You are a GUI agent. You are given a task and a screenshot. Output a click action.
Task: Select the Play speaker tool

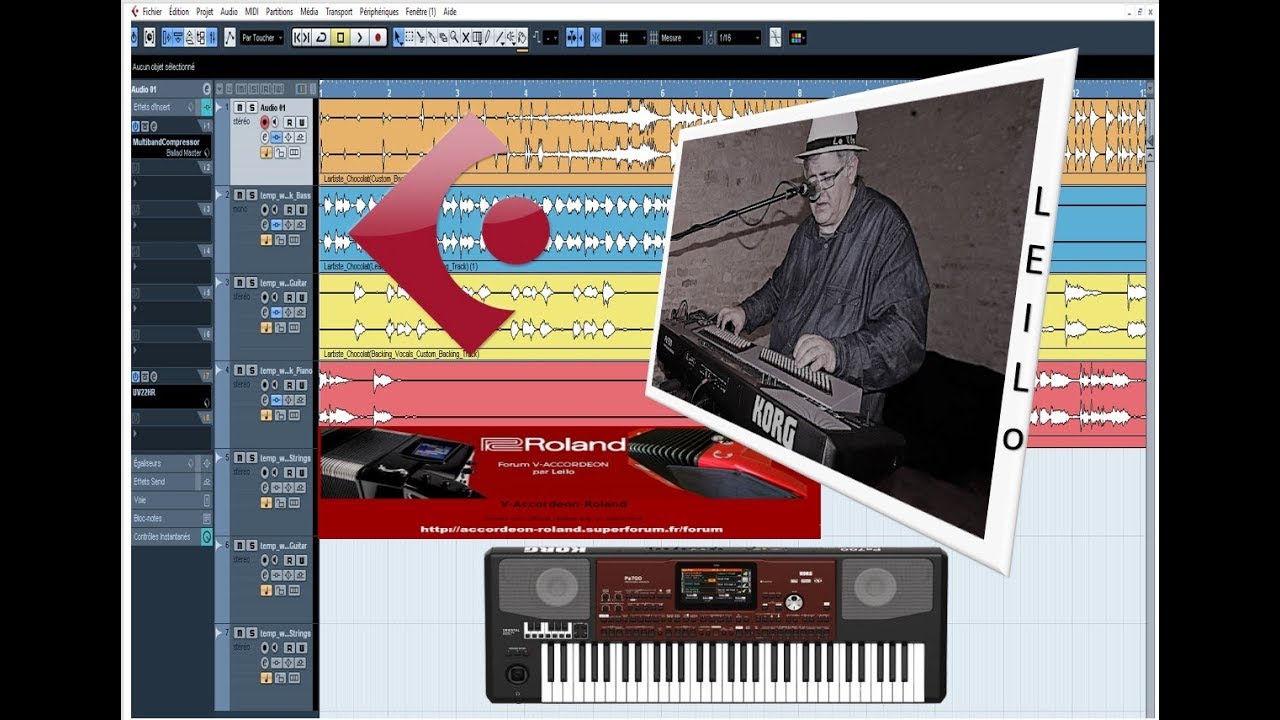pos(510,37)
